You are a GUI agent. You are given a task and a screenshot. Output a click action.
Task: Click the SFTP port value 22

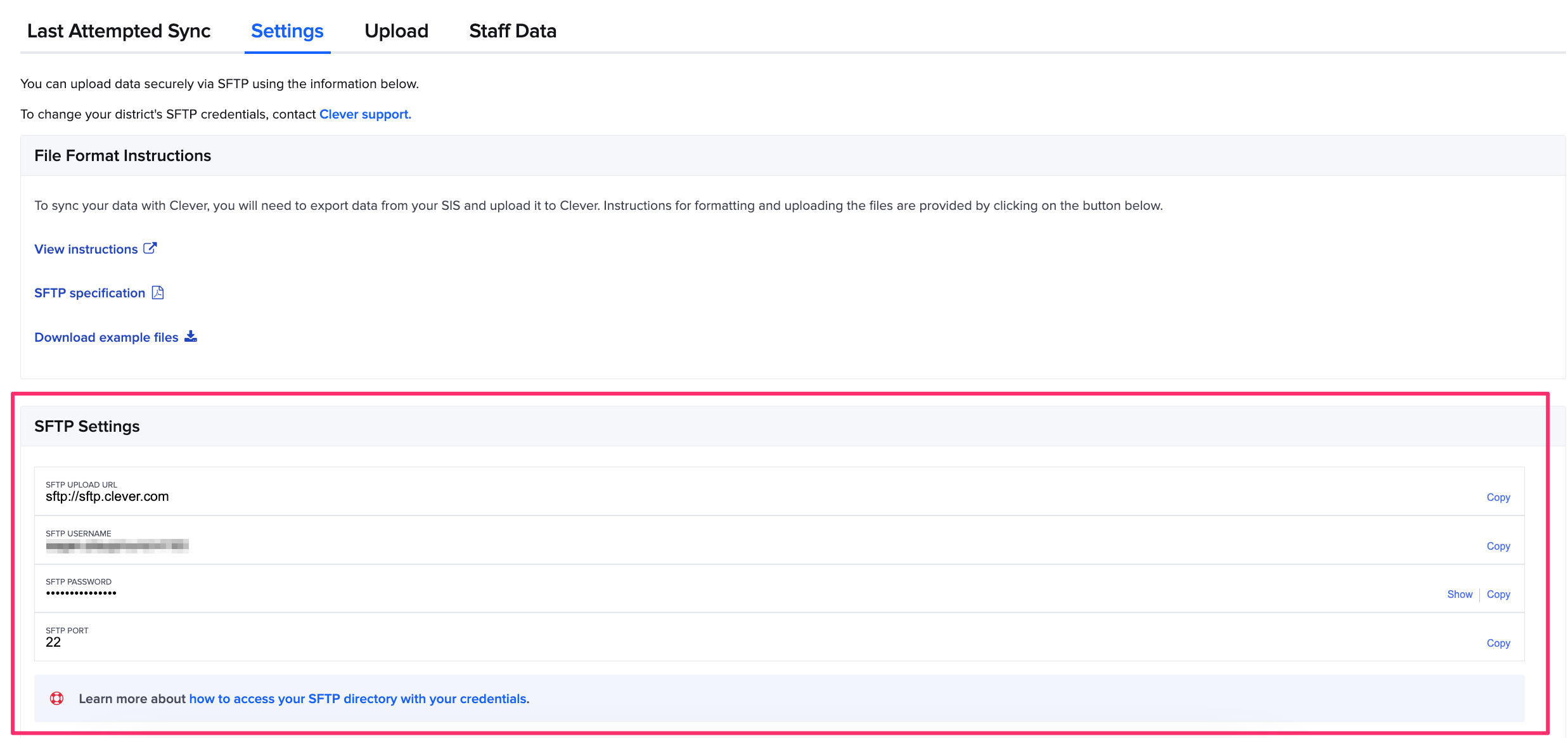53,642
